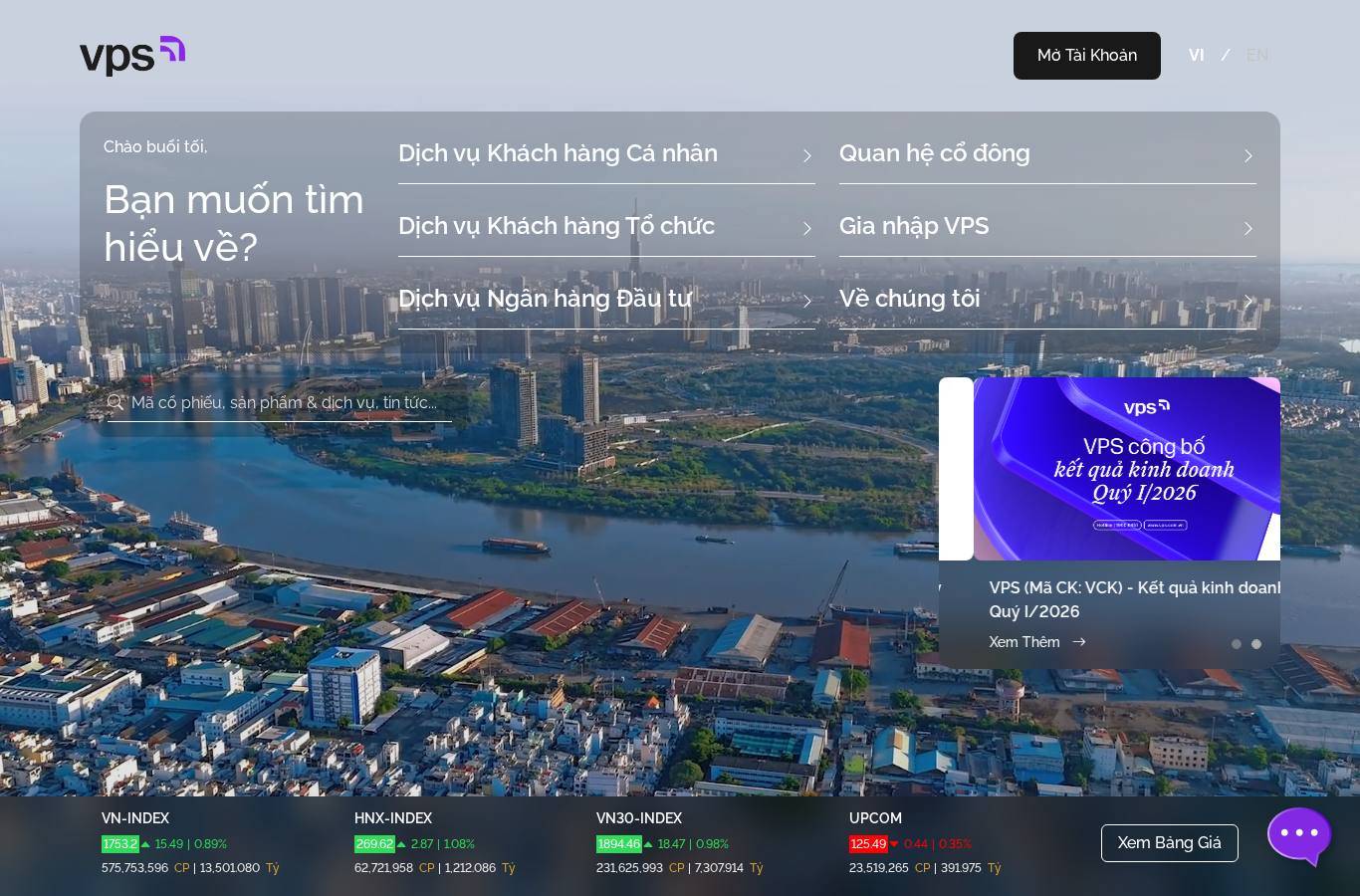Screen dimensions: 1360x896
Task: Click the VN30-INDEX label
Action: (x=639, y=818)
